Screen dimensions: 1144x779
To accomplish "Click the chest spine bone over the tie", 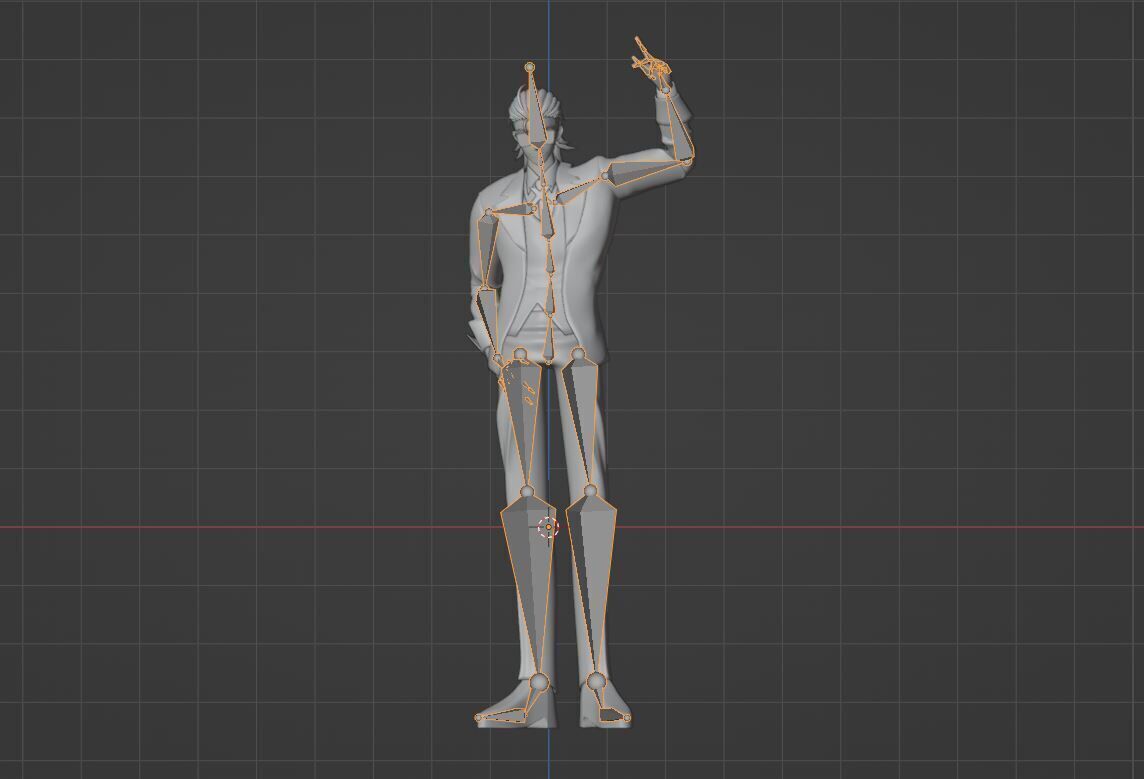I will pos(546,212).
